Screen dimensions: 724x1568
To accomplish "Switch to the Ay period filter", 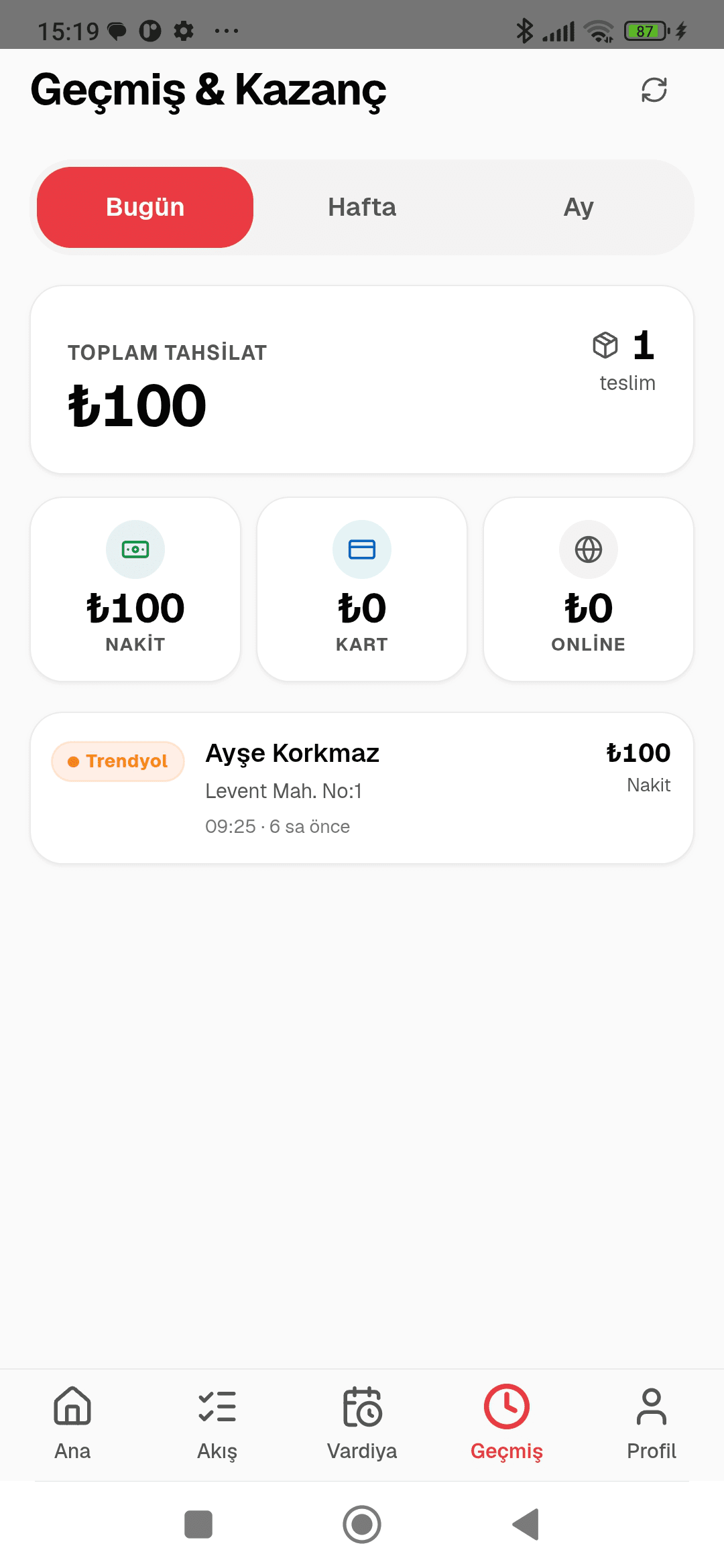I will [579, 207].
